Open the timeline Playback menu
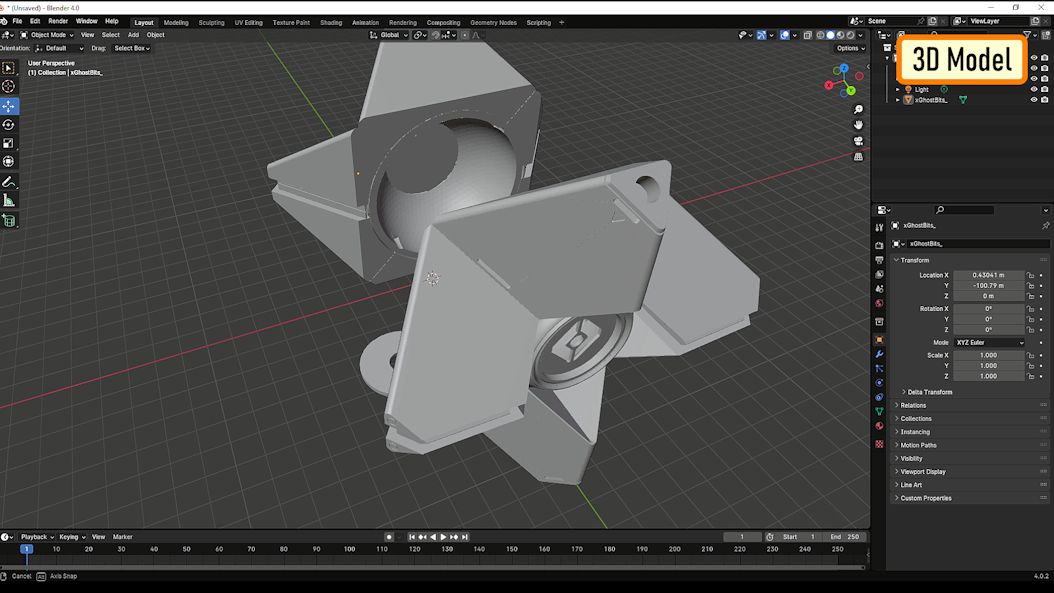1054x593 pixels. pyautogui.click(x=35, y=537)
